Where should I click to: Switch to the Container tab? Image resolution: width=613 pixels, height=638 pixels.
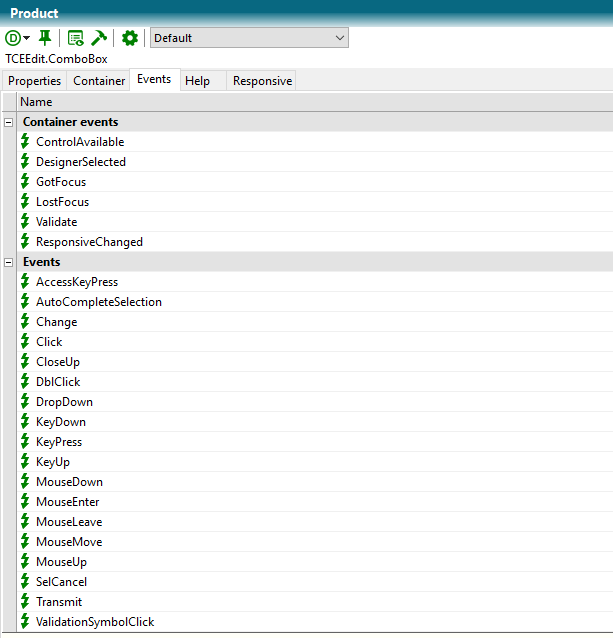[x=99, y=81]
